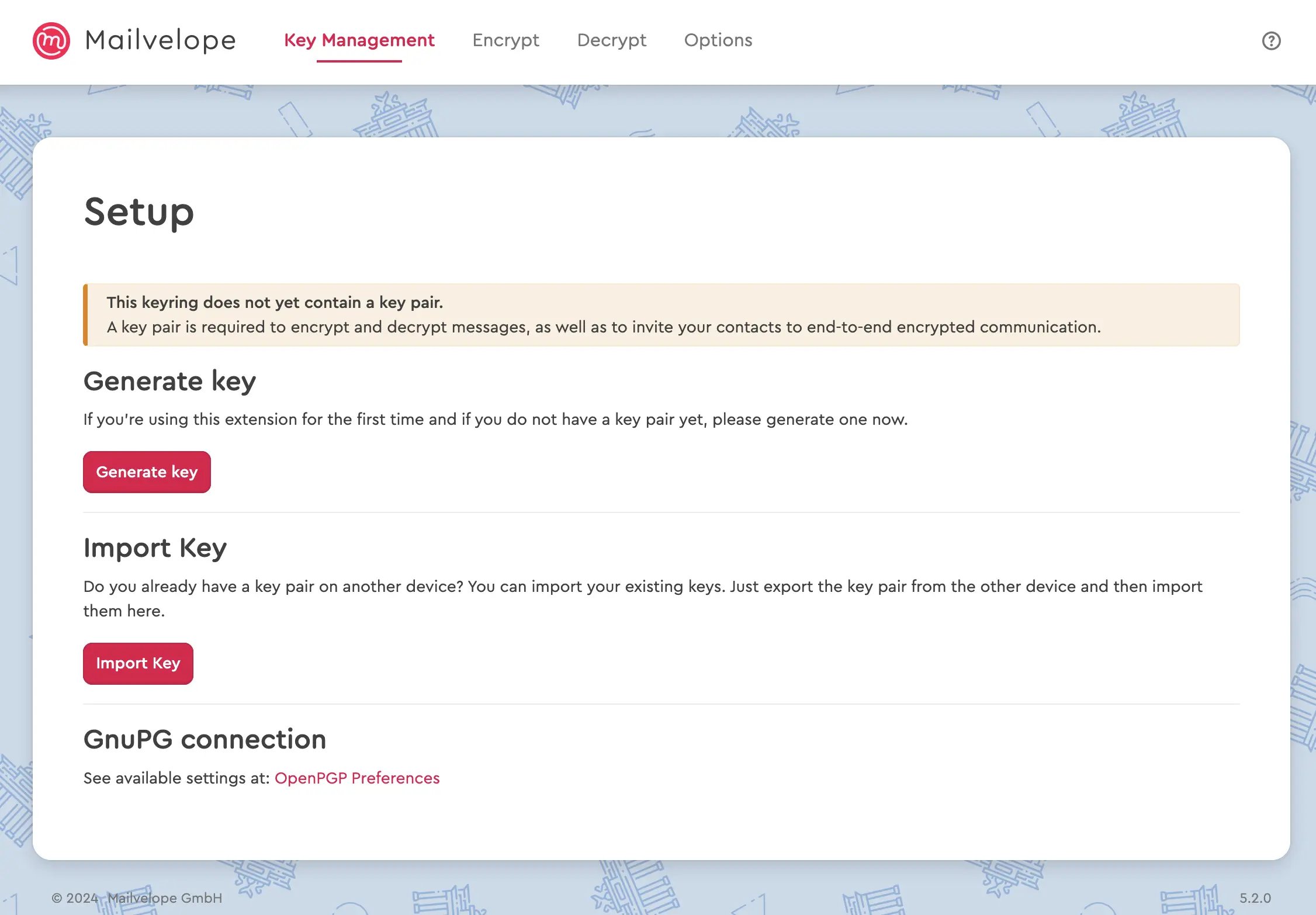Click the Setup page heading

pos(138,213)
